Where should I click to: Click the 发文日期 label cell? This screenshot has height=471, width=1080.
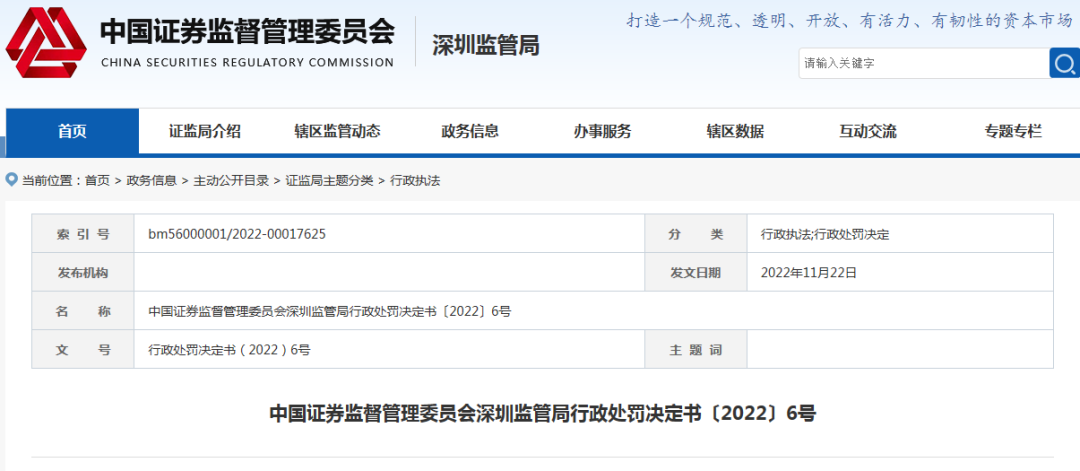tap(696, 273)
